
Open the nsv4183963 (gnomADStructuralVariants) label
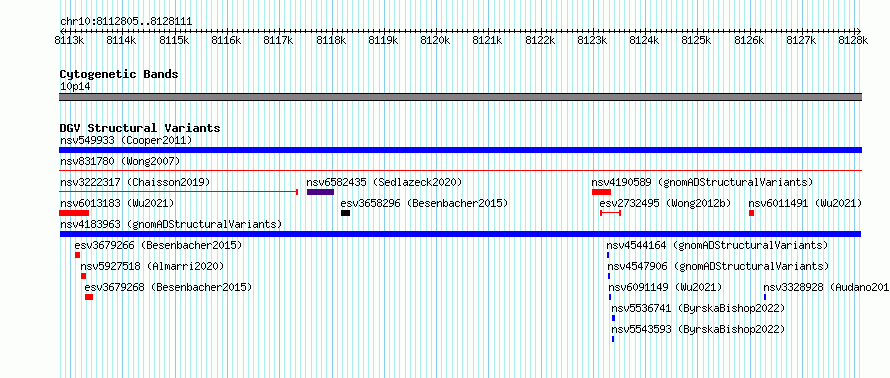click(171, 224)
